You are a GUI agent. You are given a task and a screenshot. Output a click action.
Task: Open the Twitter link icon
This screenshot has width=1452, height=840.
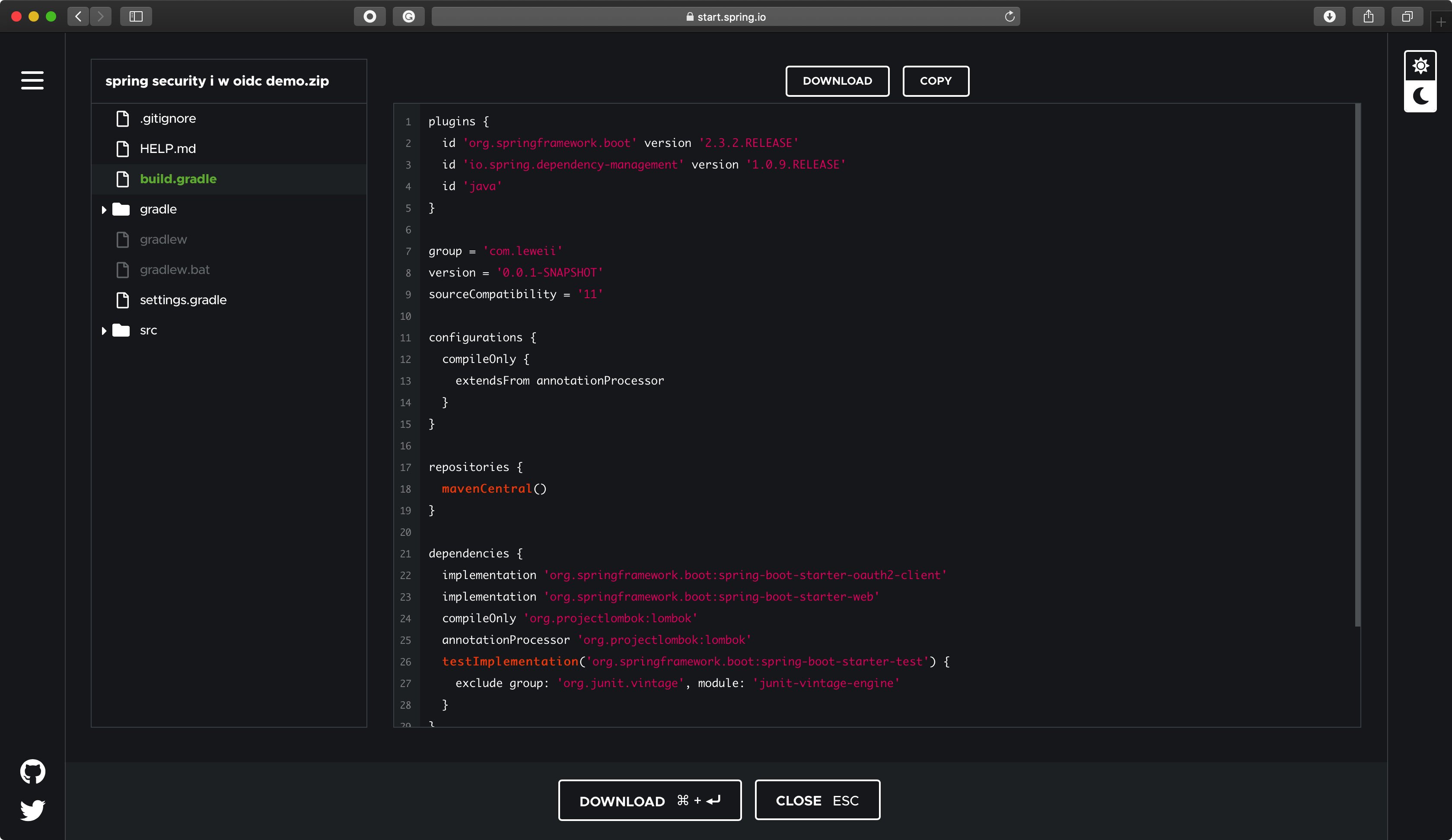[33, 810]
